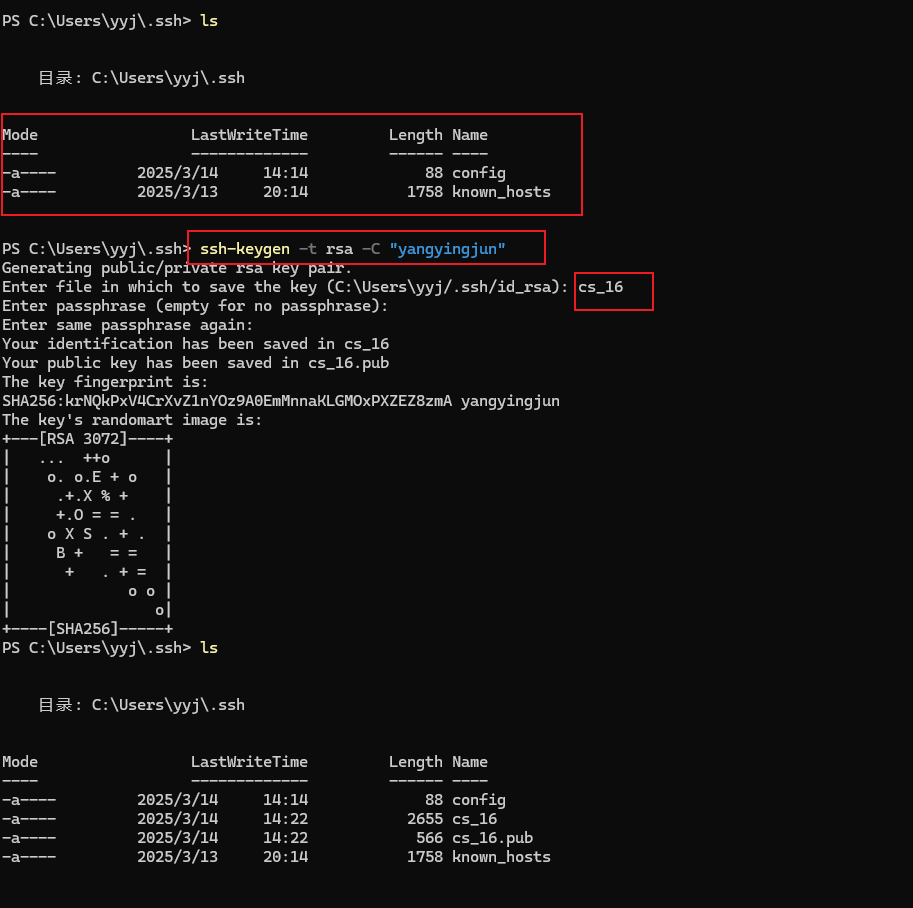
Task: Click 'The key fingerprint is:' line
Action: pos(105,382)
